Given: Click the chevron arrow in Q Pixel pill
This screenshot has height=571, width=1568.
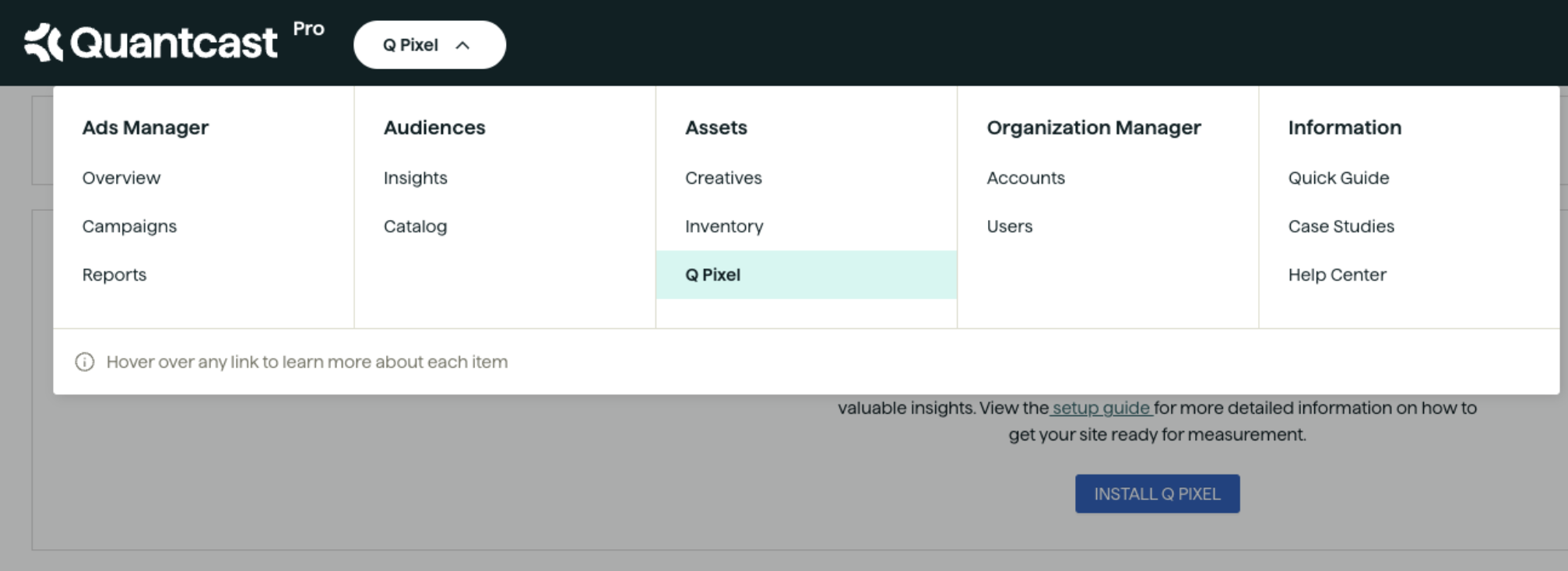Looking at the screenshot, I should pyautogui.click(x=462, y=45).
